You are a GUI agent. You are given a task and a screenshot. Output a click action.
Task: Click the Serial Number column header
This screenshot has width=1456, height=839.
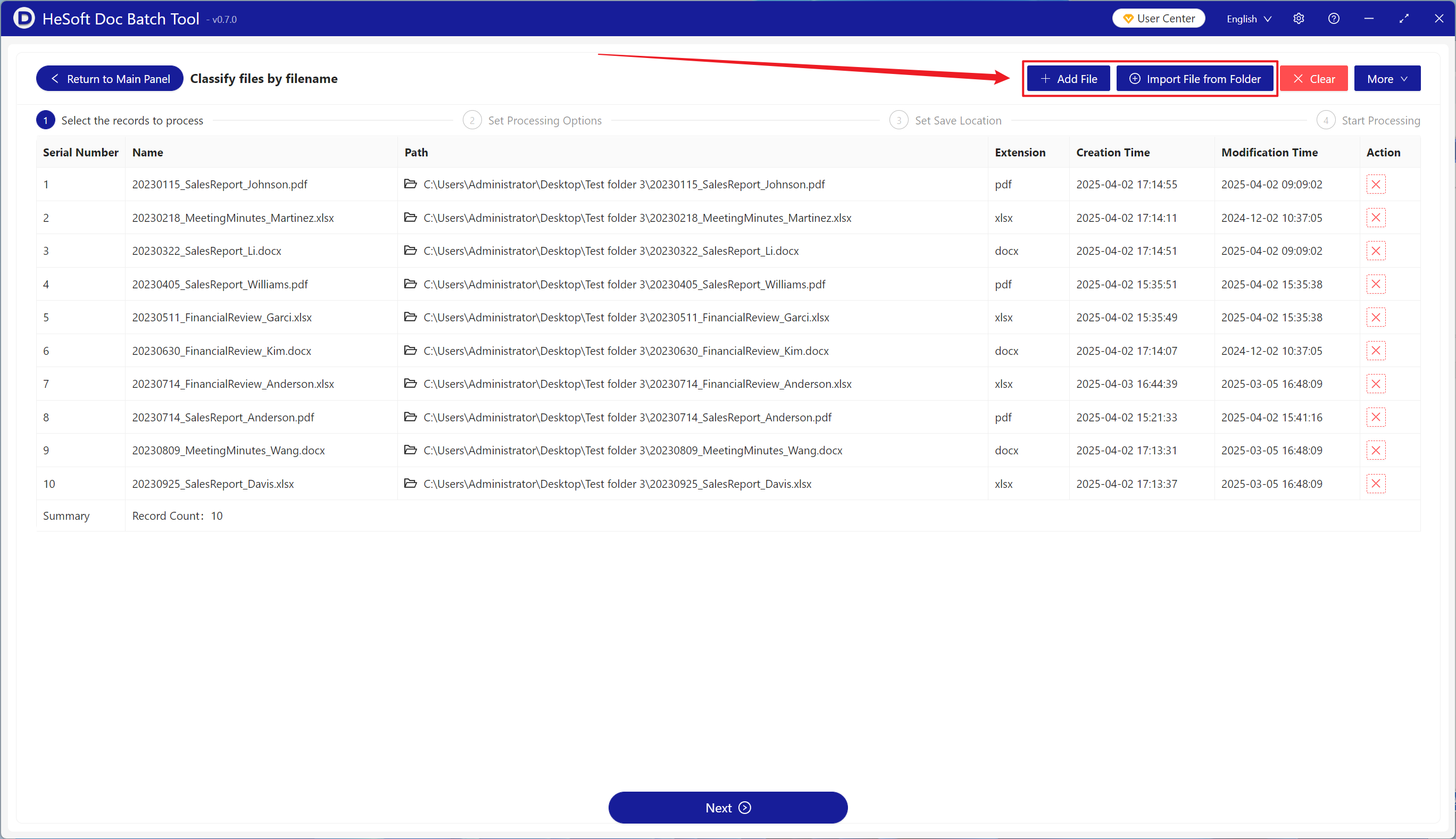point(81,152)
